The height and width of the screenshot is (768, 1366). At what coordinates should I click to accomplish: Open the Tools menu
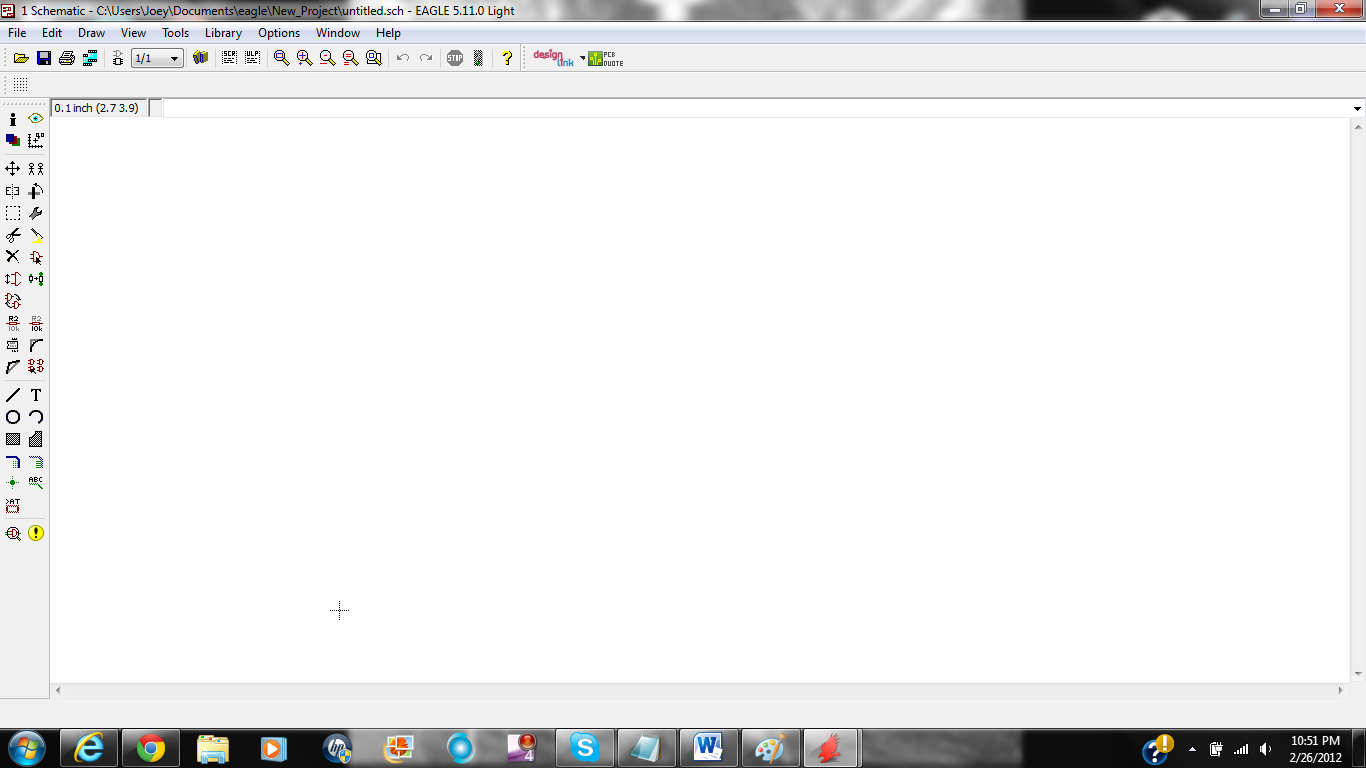[x=176, y=33]
